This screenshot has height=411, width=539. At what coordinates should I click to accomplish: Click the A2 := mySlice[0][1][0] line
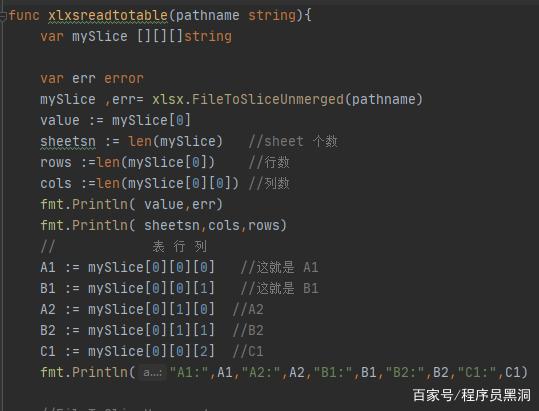coord(127,310)
